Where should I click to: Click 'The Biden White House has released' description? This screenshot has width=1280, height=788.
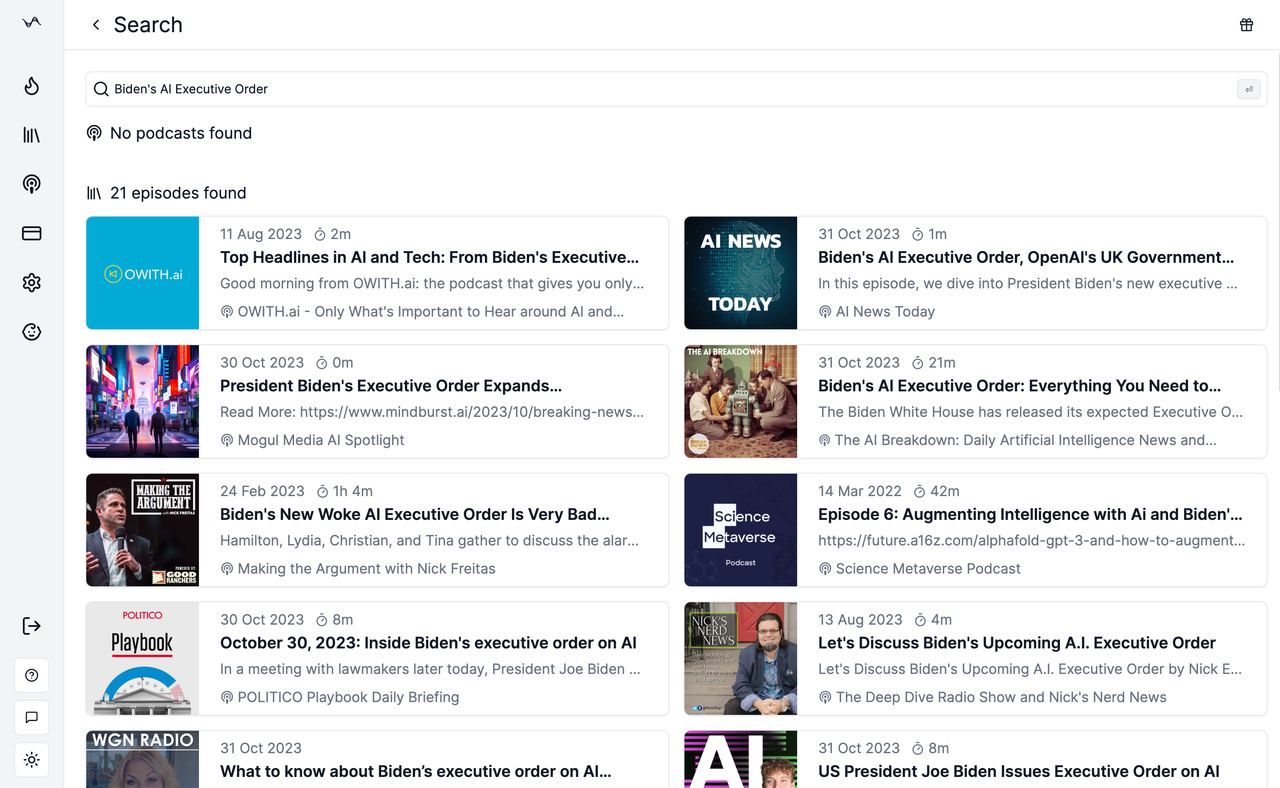[x=1030, y=412]
